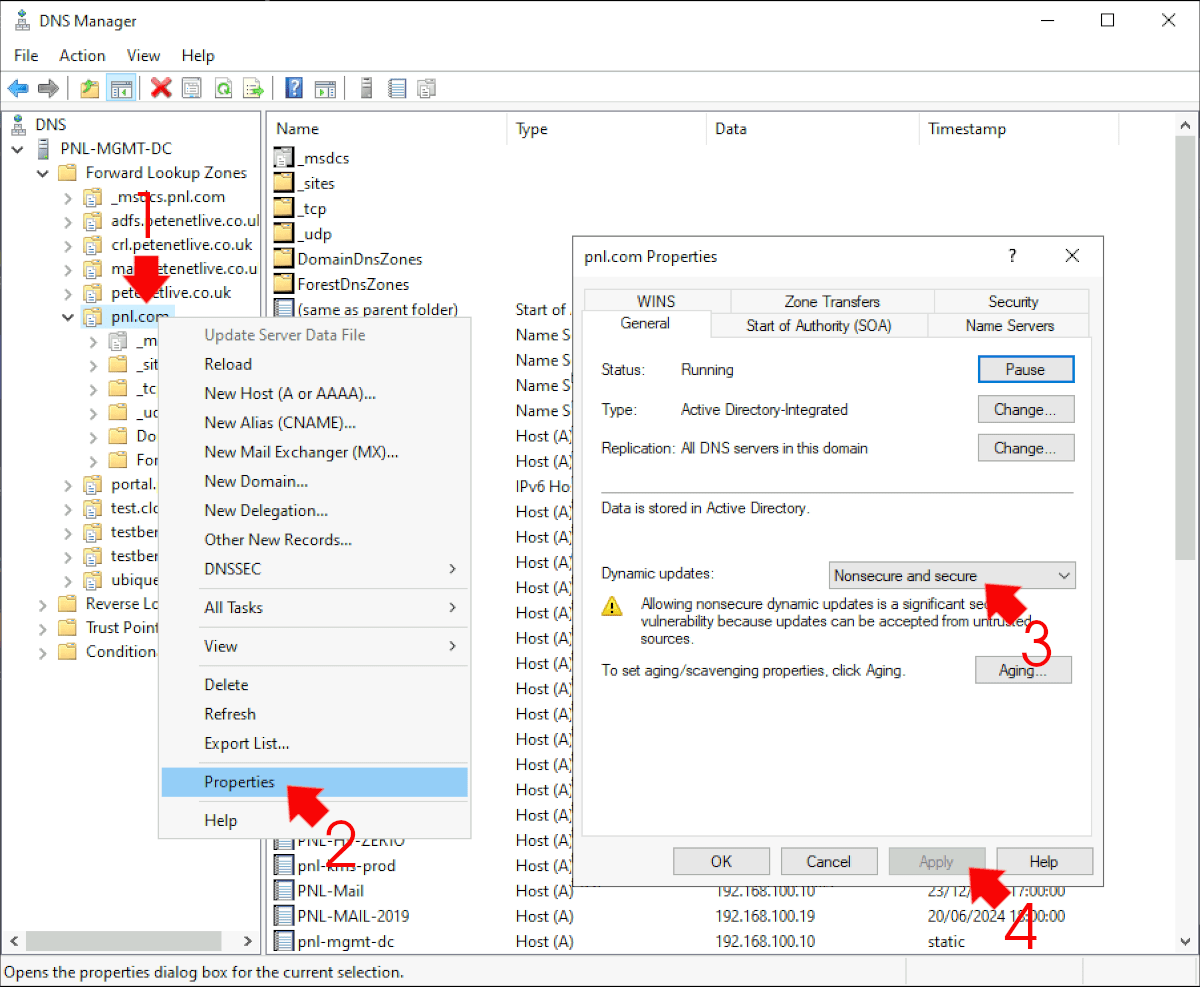Click the Pause button for zone status
The width and height of the screenshot is (1200, 987).
click(x=1025, y=369)
